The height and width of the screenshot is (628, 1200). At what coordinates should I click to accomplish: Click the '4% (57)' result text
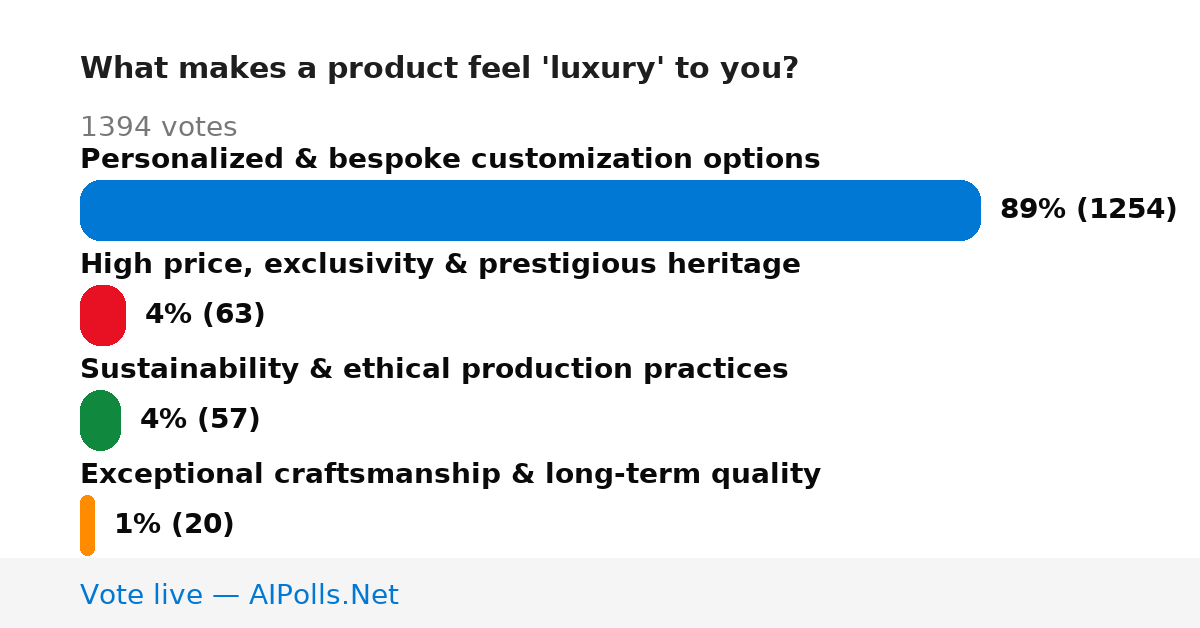200,420
